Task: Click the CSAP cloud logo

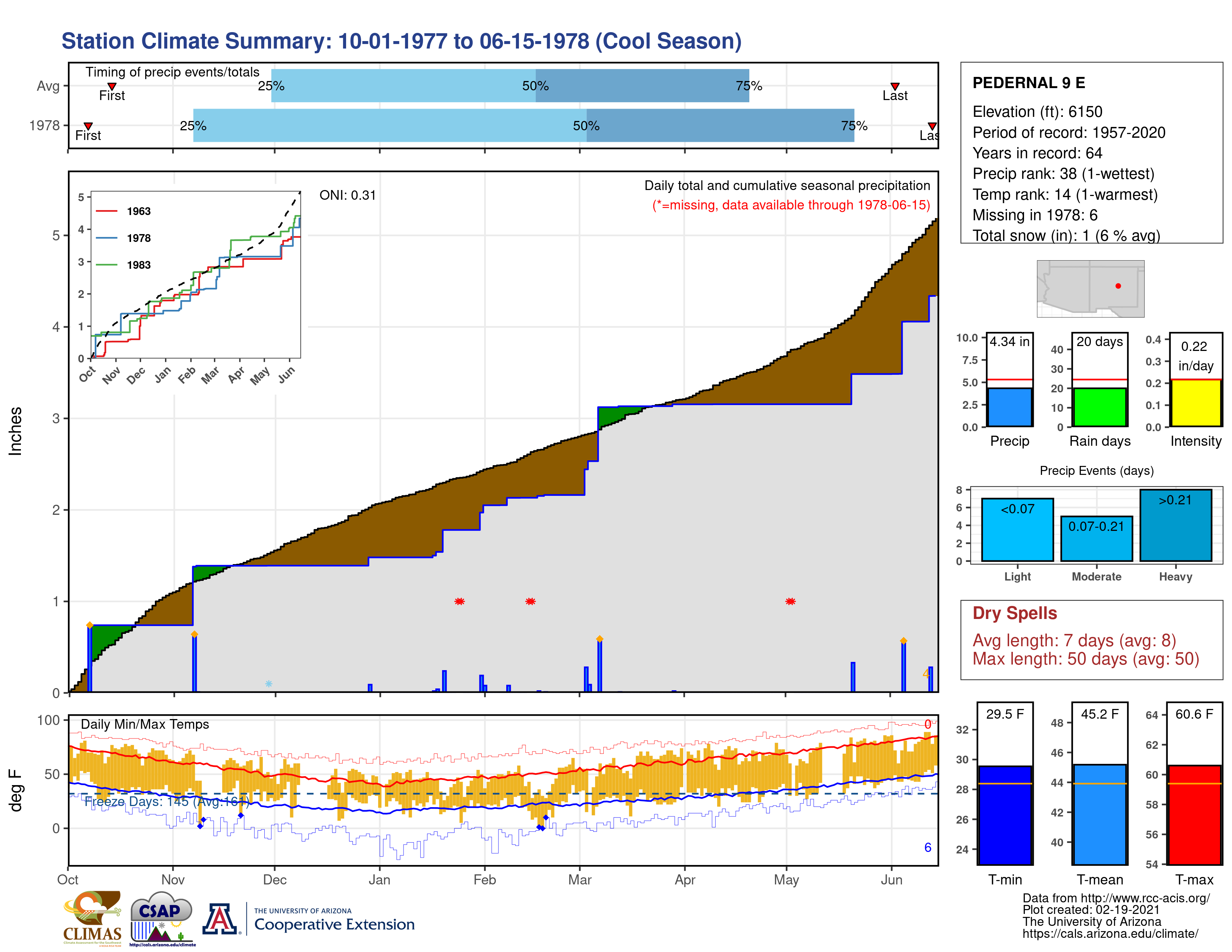Action: tap(162, 918)
